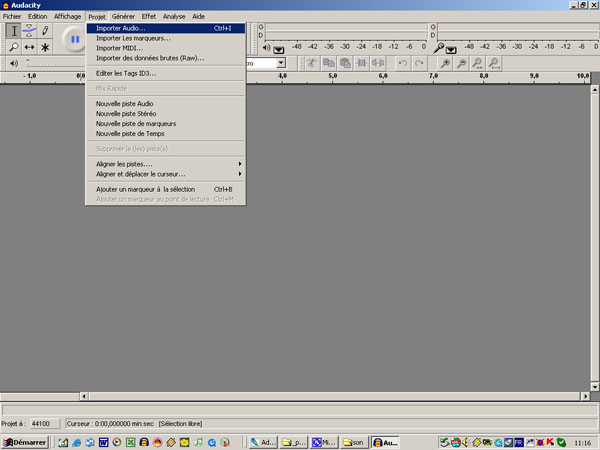The height and width of the screenshot is (450, 600).
Task: Click the Copy toolbar icon
Action: coord(328,63)
